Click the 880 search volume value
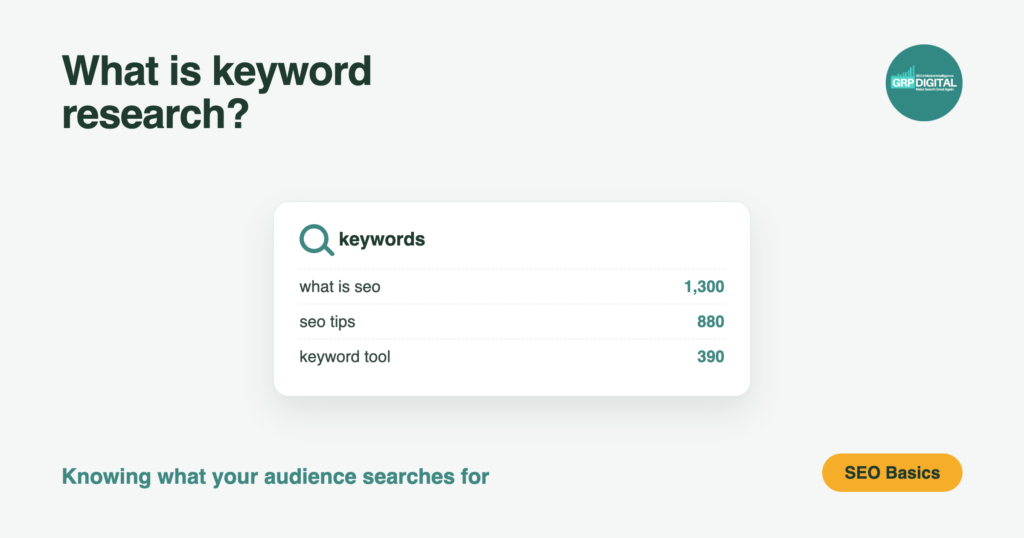 click(711, 322)
